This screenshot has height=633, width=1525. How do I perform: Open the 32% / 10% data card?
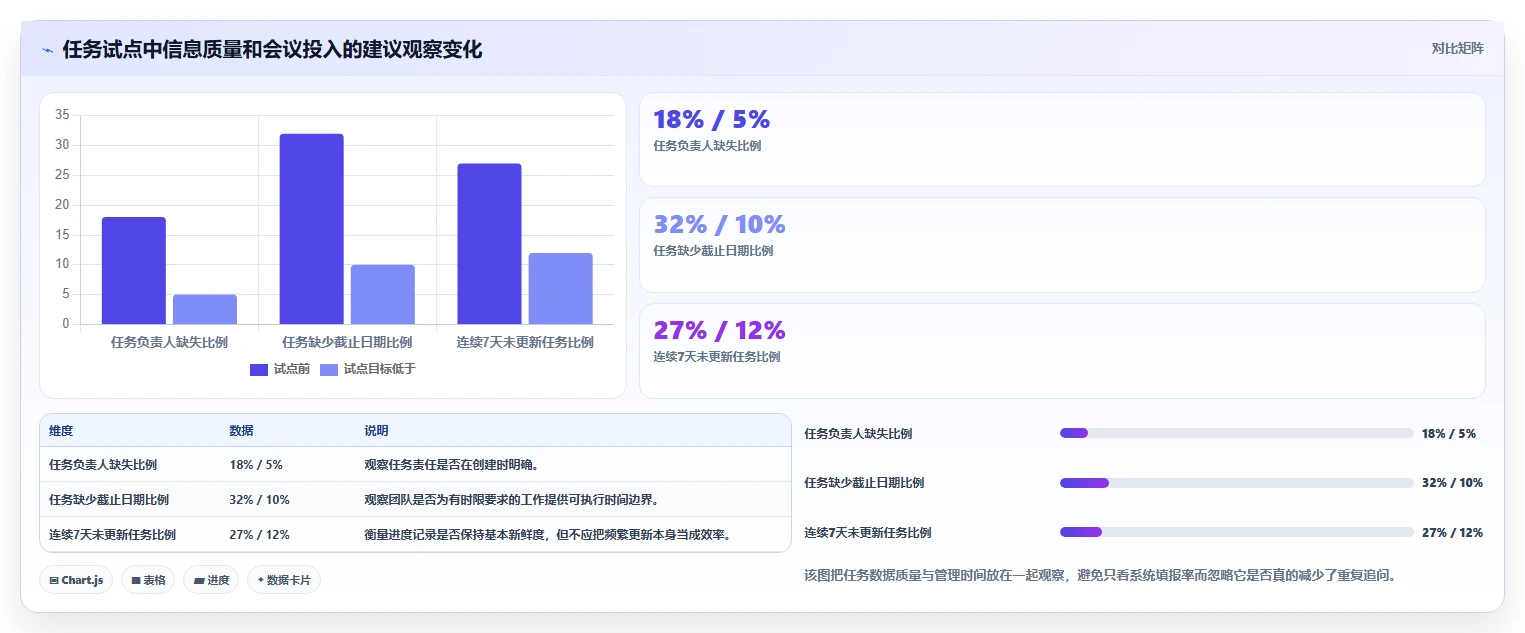tap(1062, 245)
